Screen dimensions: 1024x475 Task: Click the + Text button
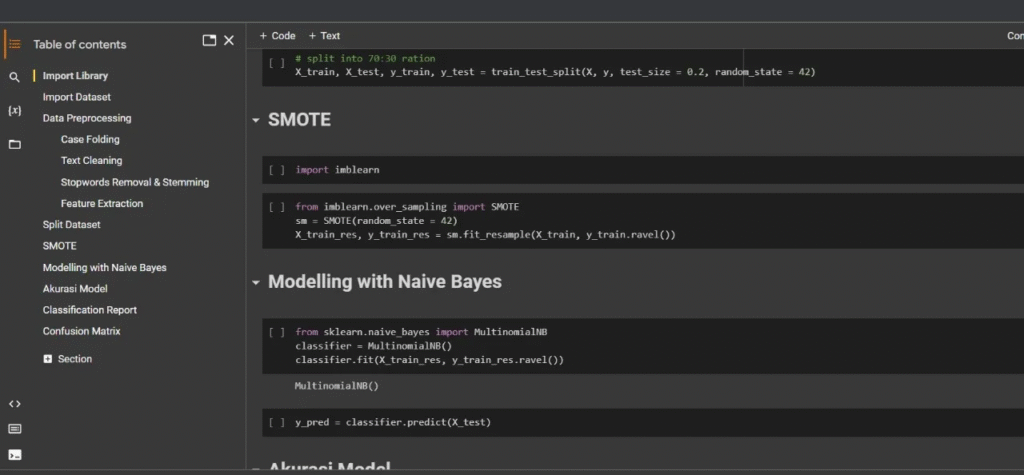[x=324, y=36]
